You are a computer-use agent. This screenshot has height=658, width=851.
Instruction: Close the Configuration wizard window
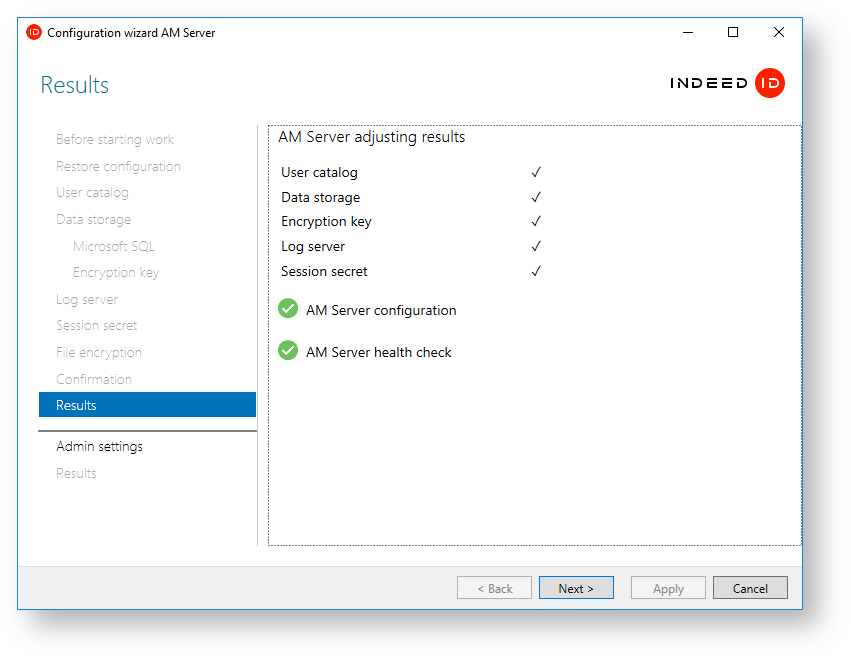[x=778, y=32]
